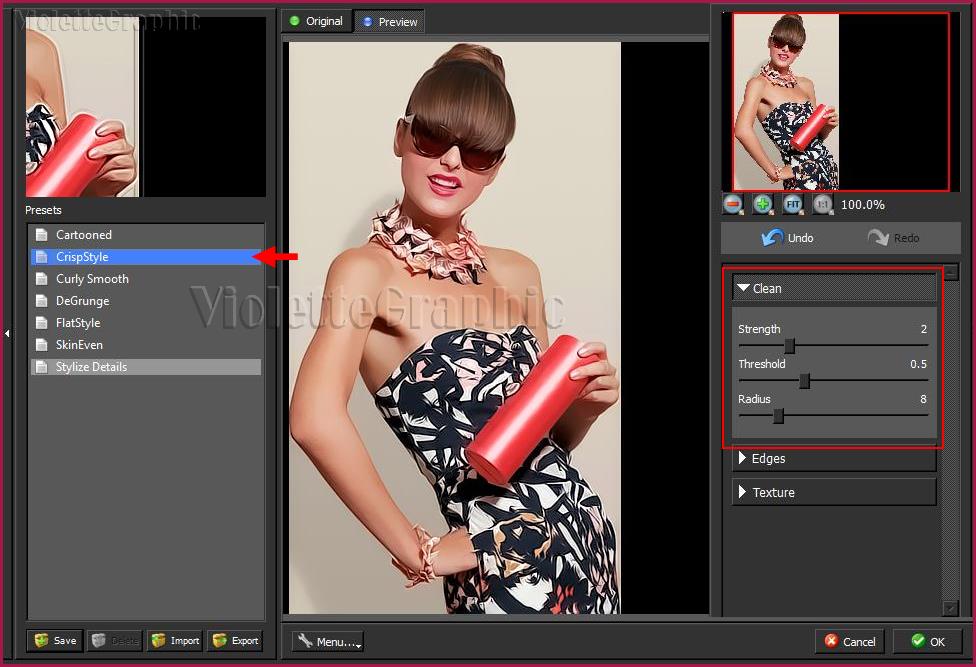The width and height of the screenshot is (976, 667).
Task: Click the zoom in magnifier icon
Action: pos(763,204)
